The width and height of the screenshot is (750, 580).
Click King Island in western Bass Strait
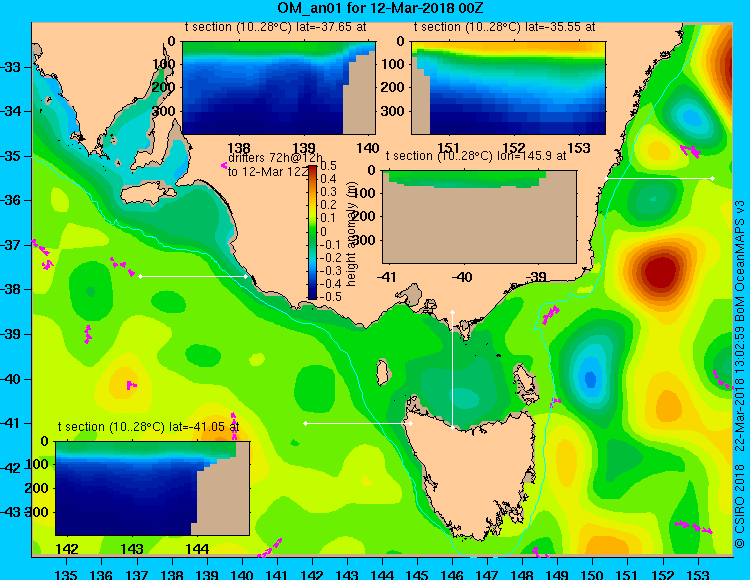383,373
